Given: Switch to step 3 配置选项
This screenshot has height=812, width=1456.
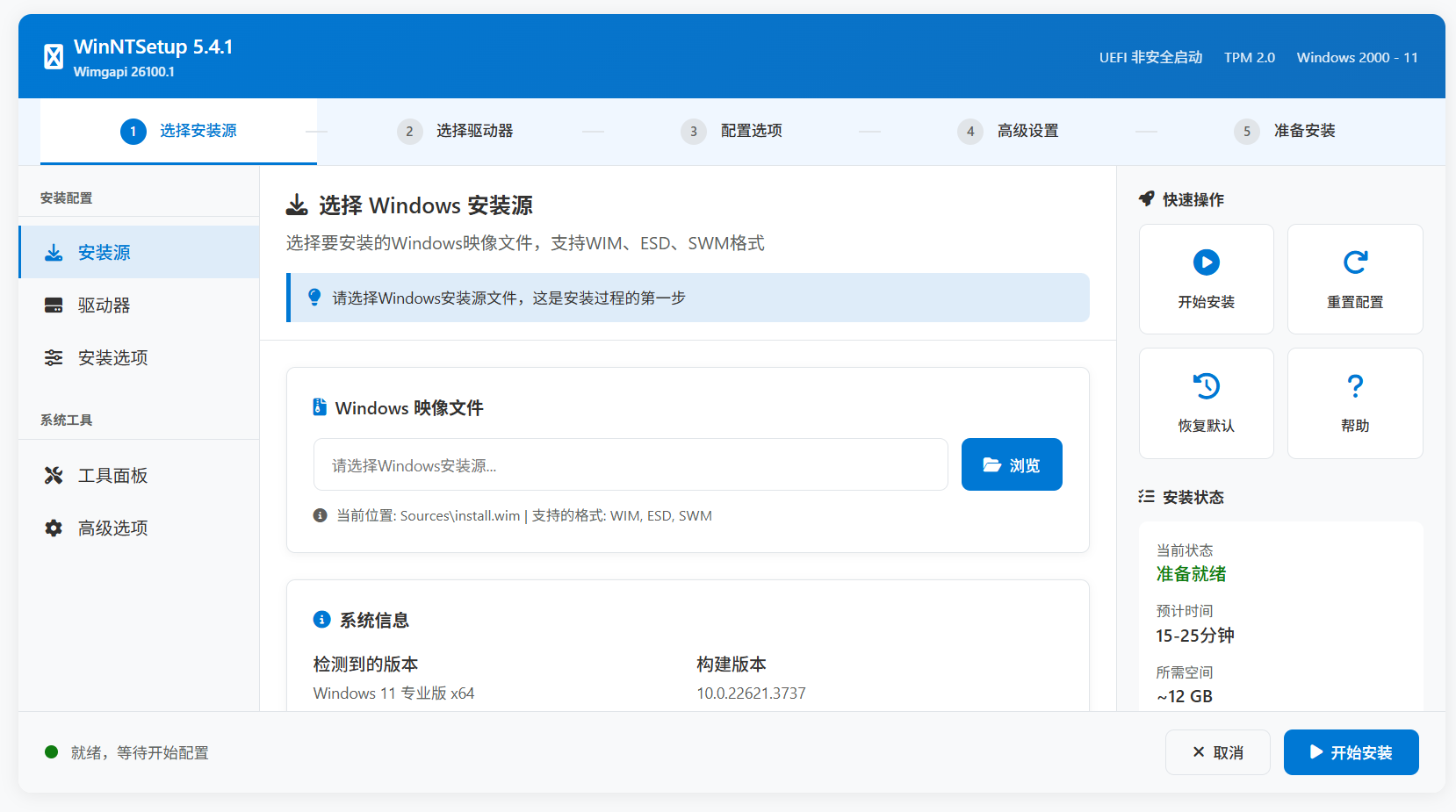Looking at the screenshot, I should 732,131.
